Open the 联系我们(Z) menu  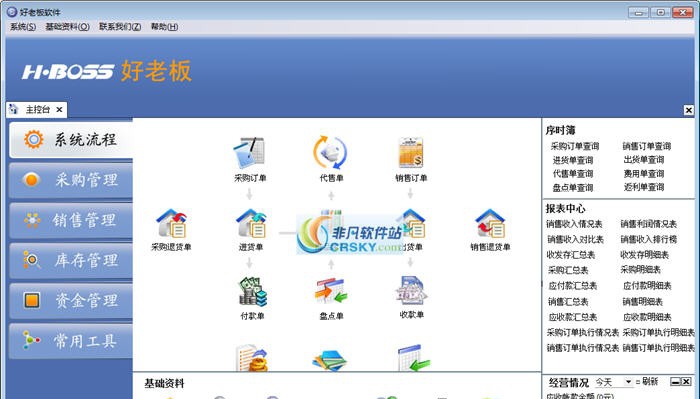120,27
